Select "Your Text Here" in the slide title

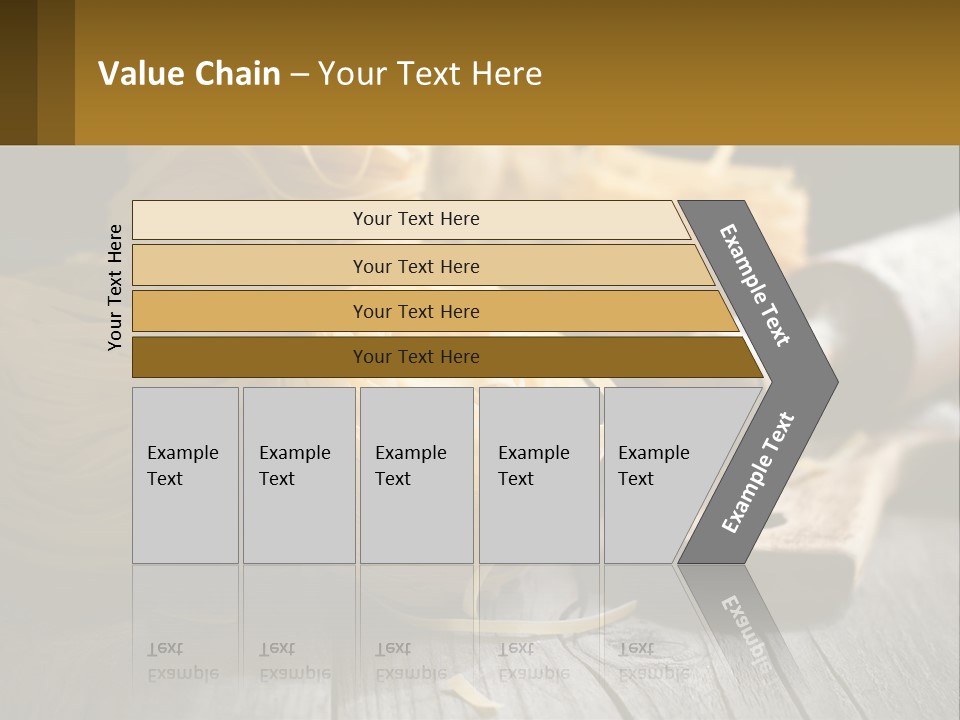pos(430,74)
